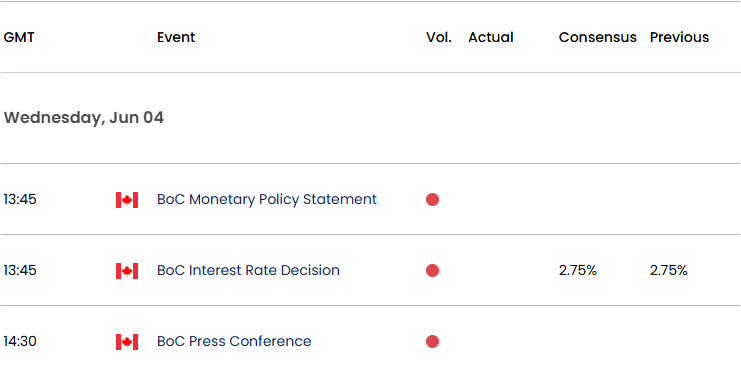
Task: Click the Previous column header
Action: (x=680, y=37)
